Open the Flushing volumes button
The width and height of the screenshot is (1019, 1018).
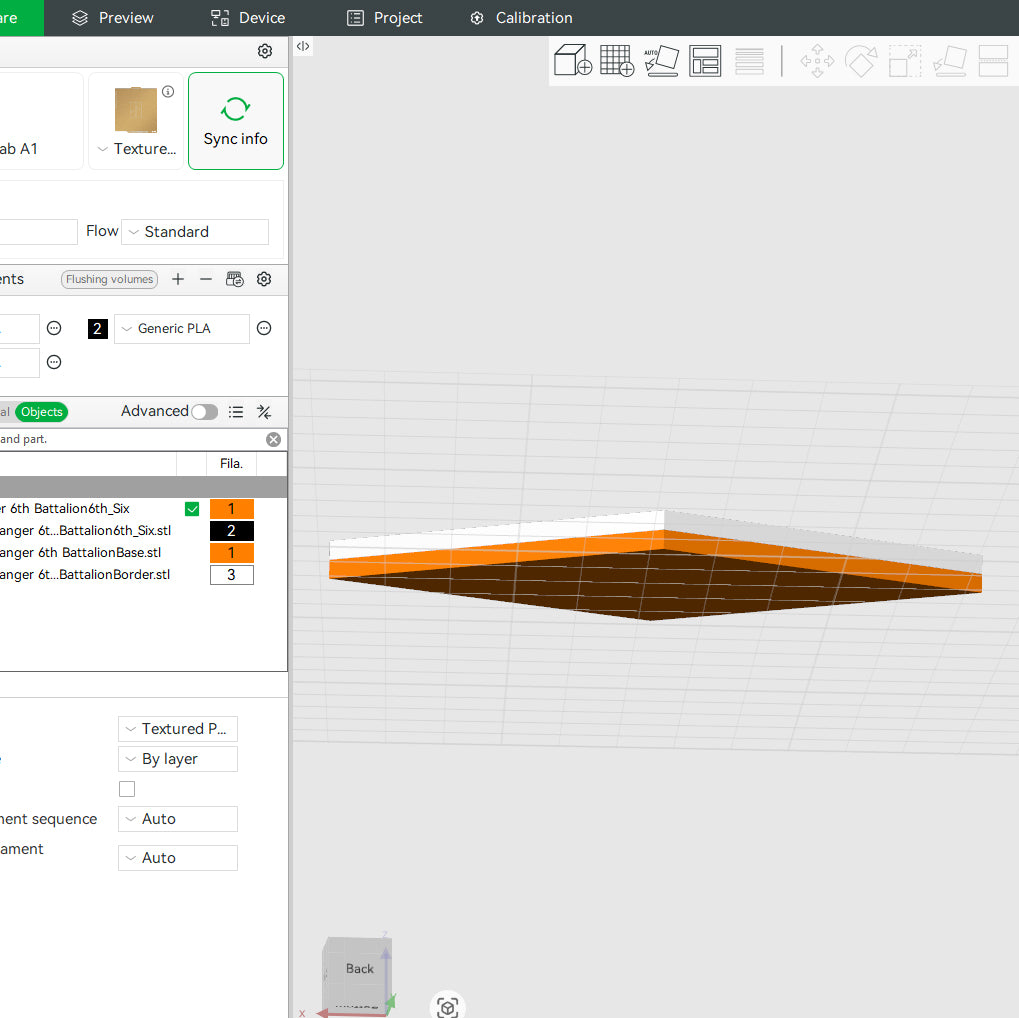(x=109, y=279)
